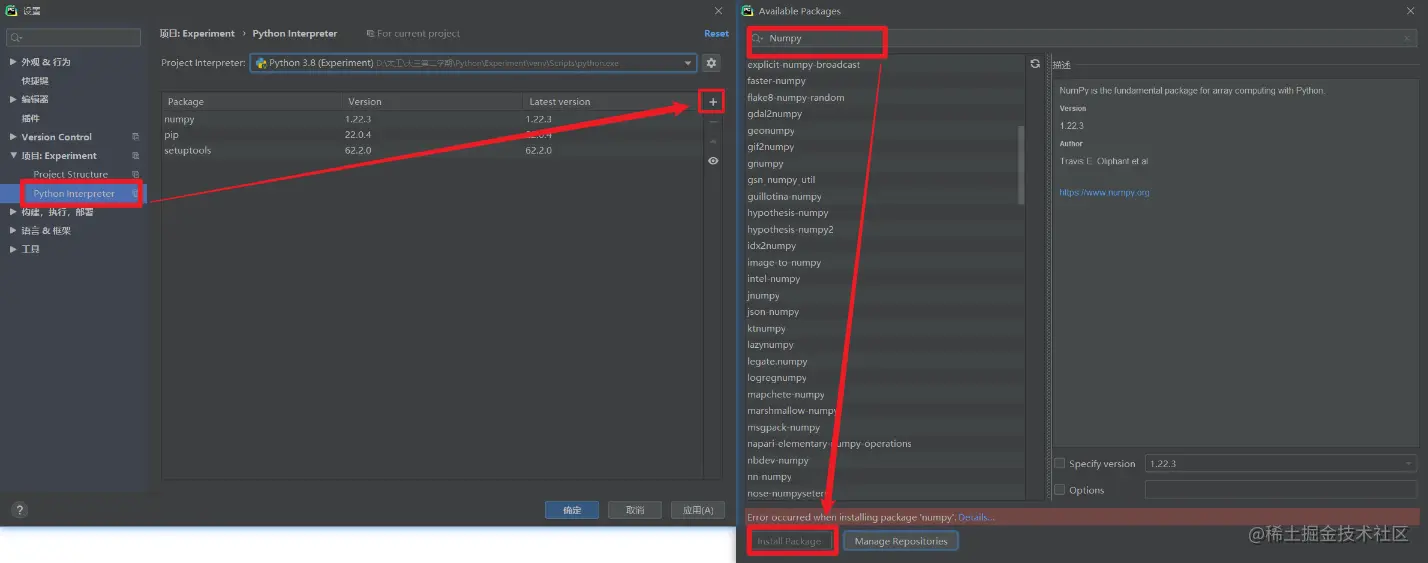Toggle show early releases eye icon

(x=713, y=161)
